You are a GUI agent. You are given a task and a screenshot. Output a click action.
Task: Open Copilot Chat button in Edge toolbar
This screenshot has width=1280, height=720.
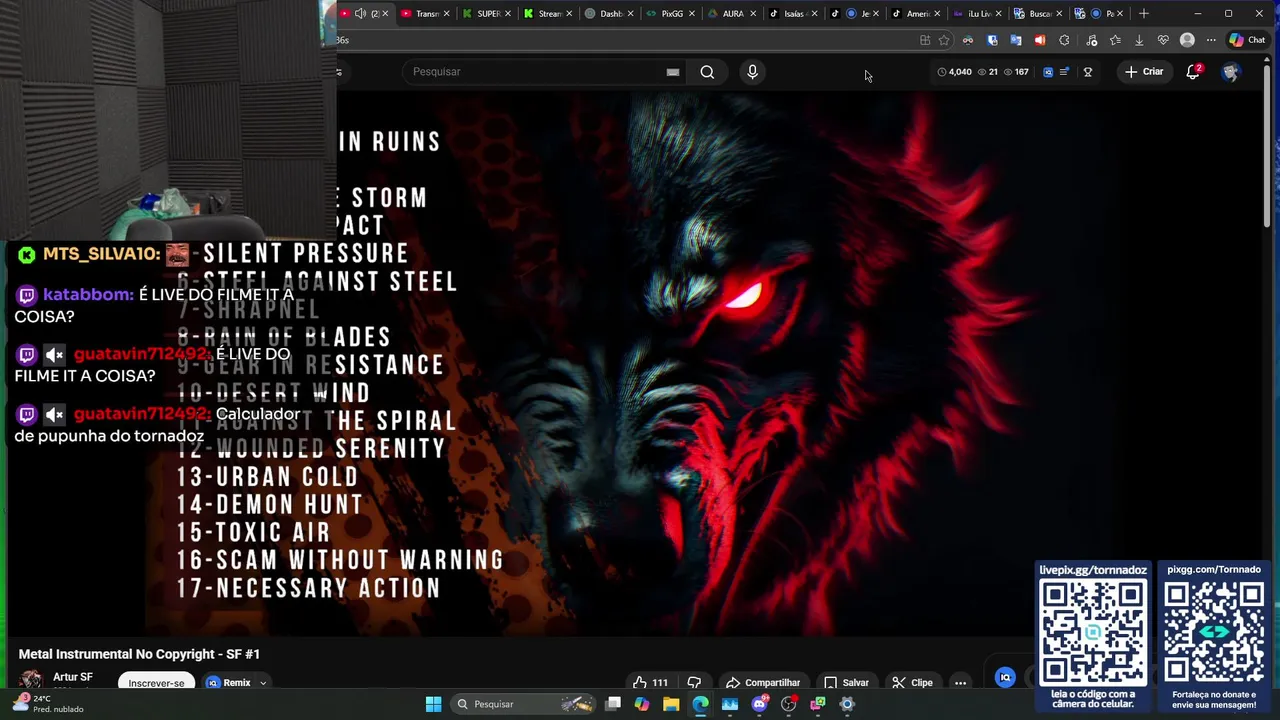click(x=1250, y=40)
